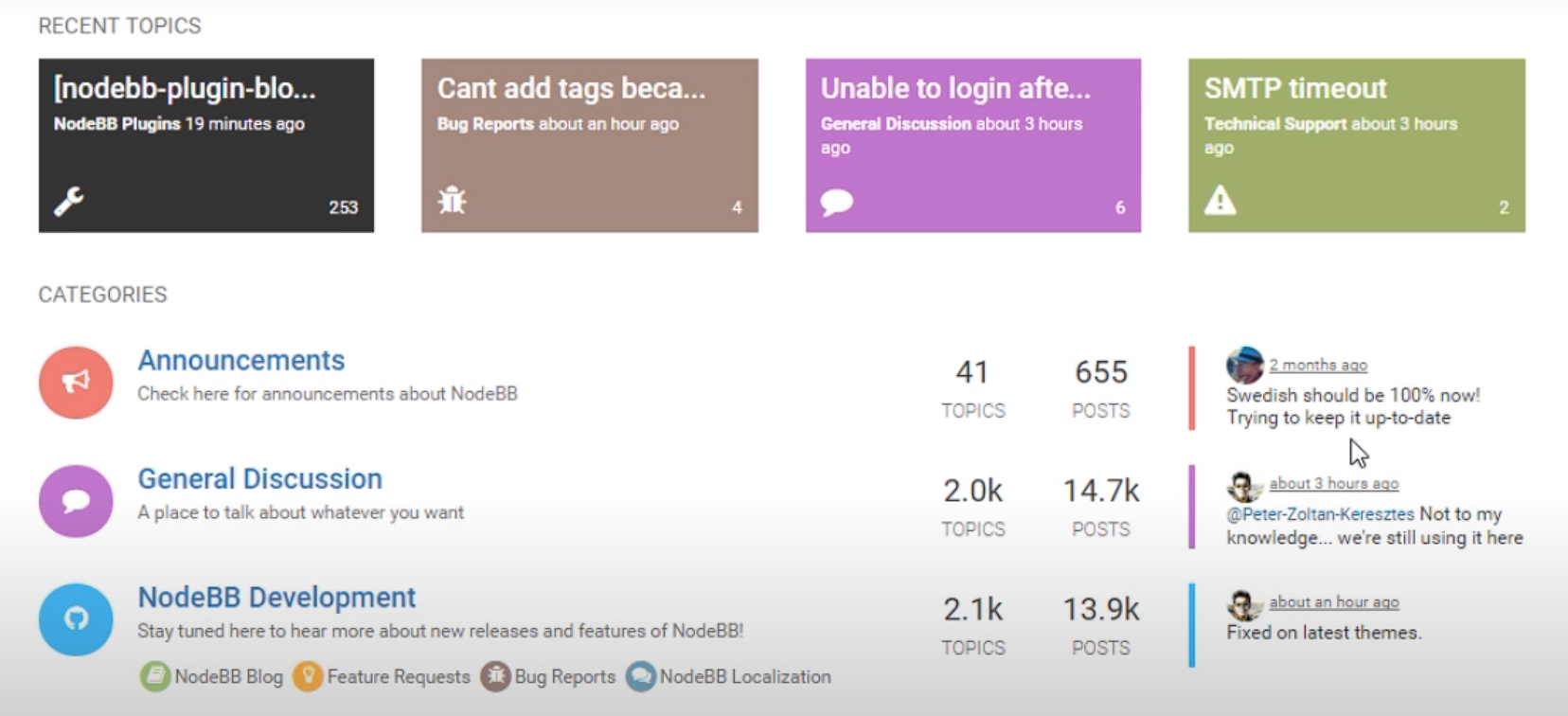Click the Announcements latest poster avatar
1568x716 pixels.
coord(1245,365)
